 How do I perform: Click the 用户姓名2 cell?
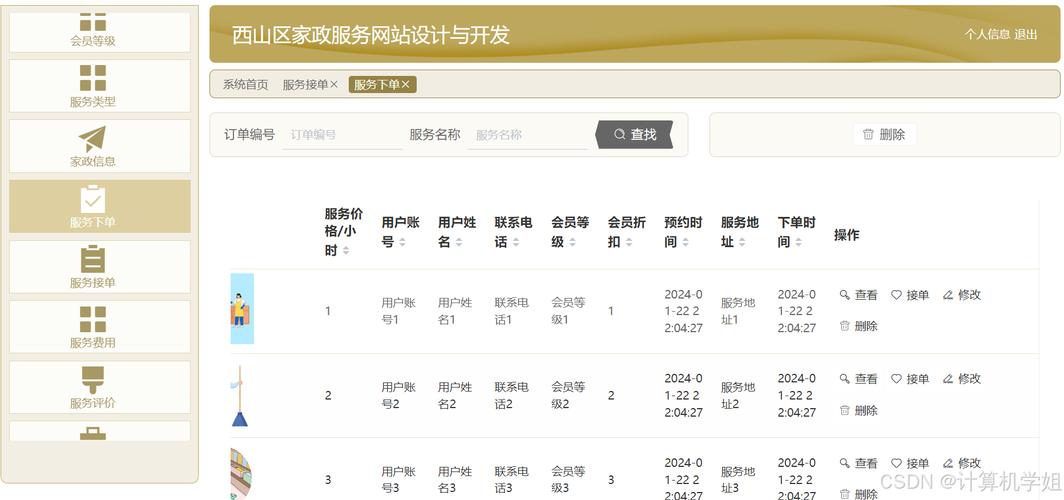(x=455, y=396)
